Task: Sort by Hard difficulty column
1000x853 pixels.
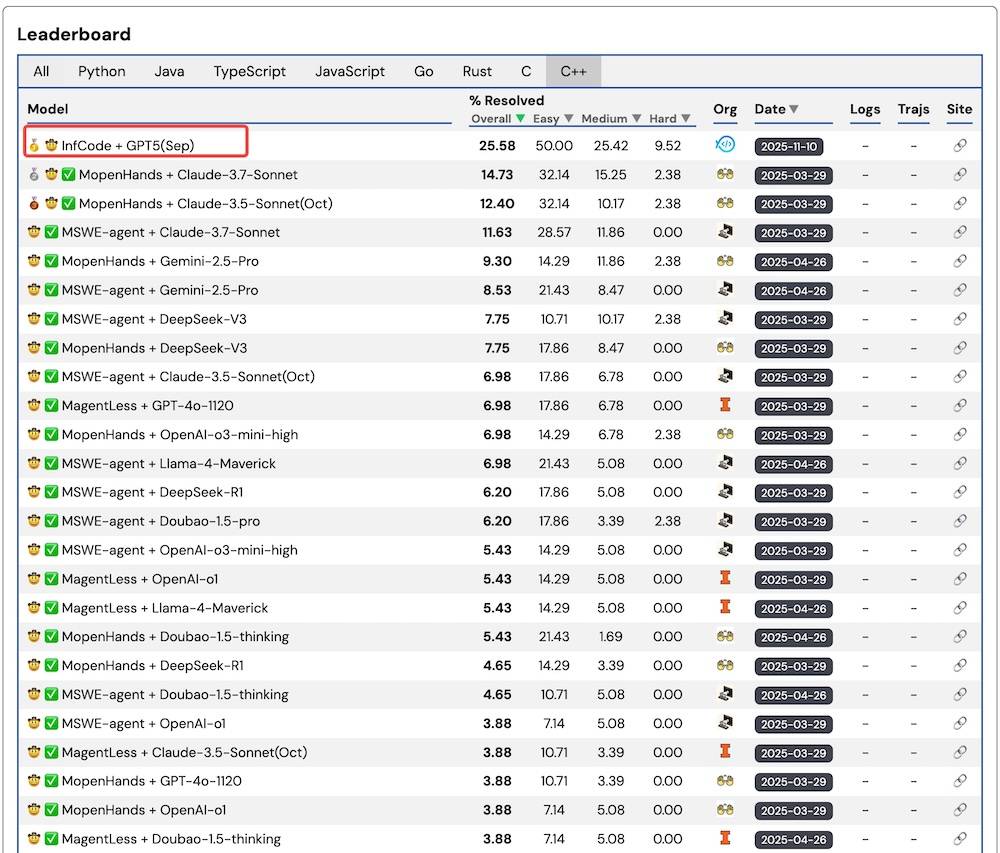Action: coord(669,119)
